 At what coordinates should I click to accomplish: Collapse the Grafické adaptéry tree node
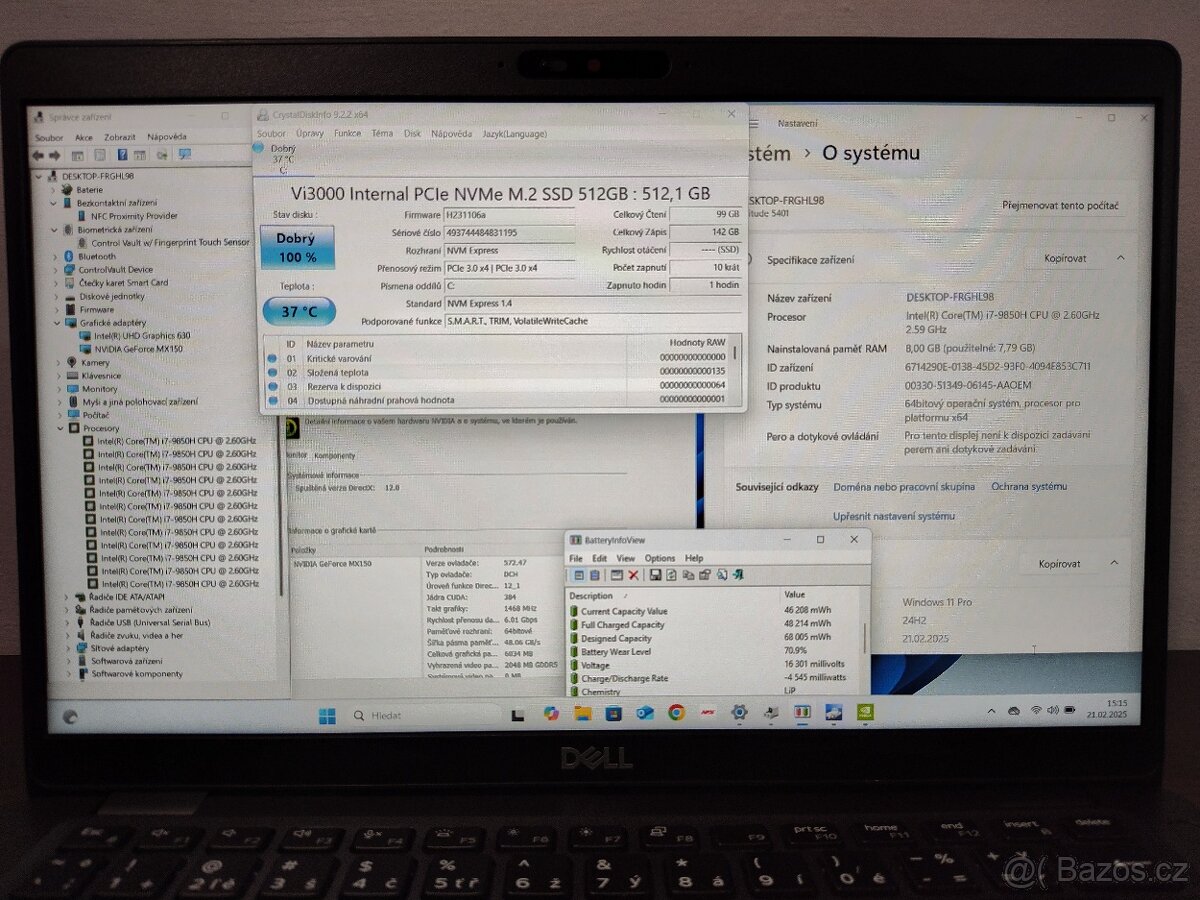pos(56,322)
